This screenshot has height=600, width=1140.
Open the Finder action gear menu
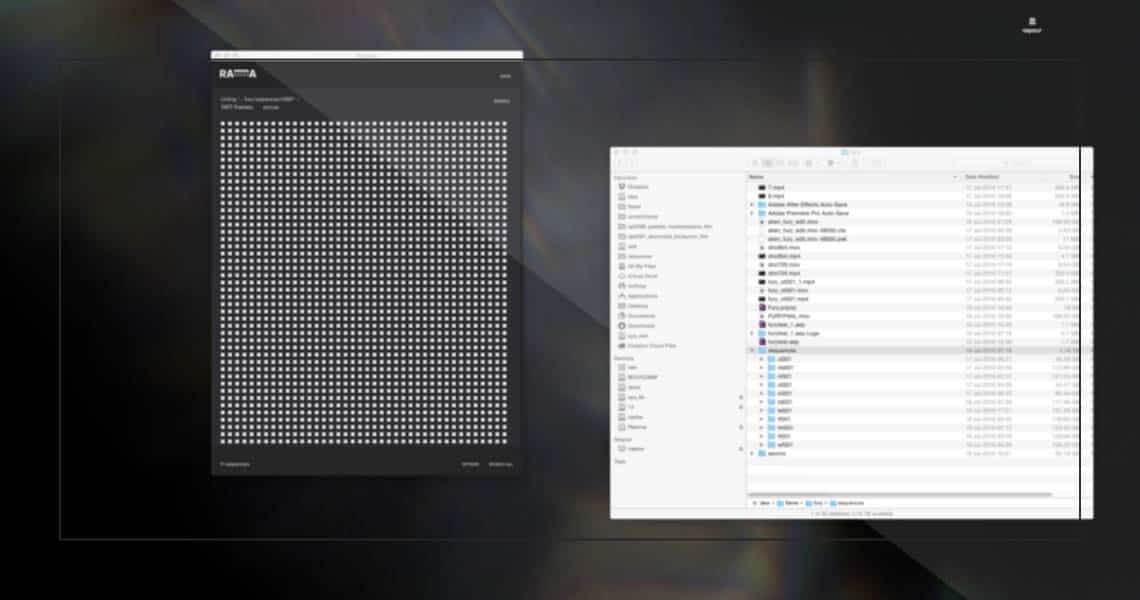coord(831,163)
